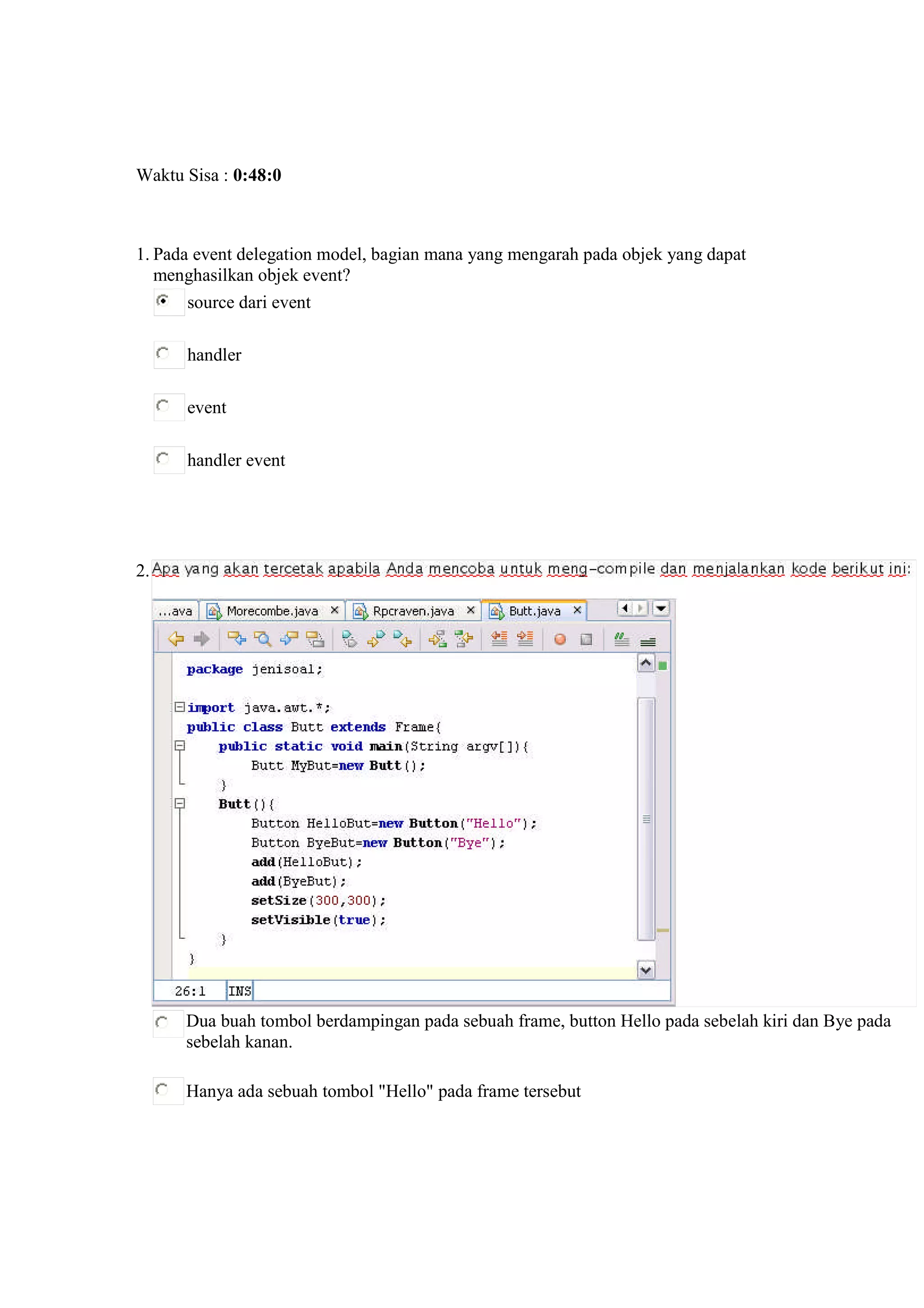
Task: Stop macro recording square icon
Action: (587, 639)
